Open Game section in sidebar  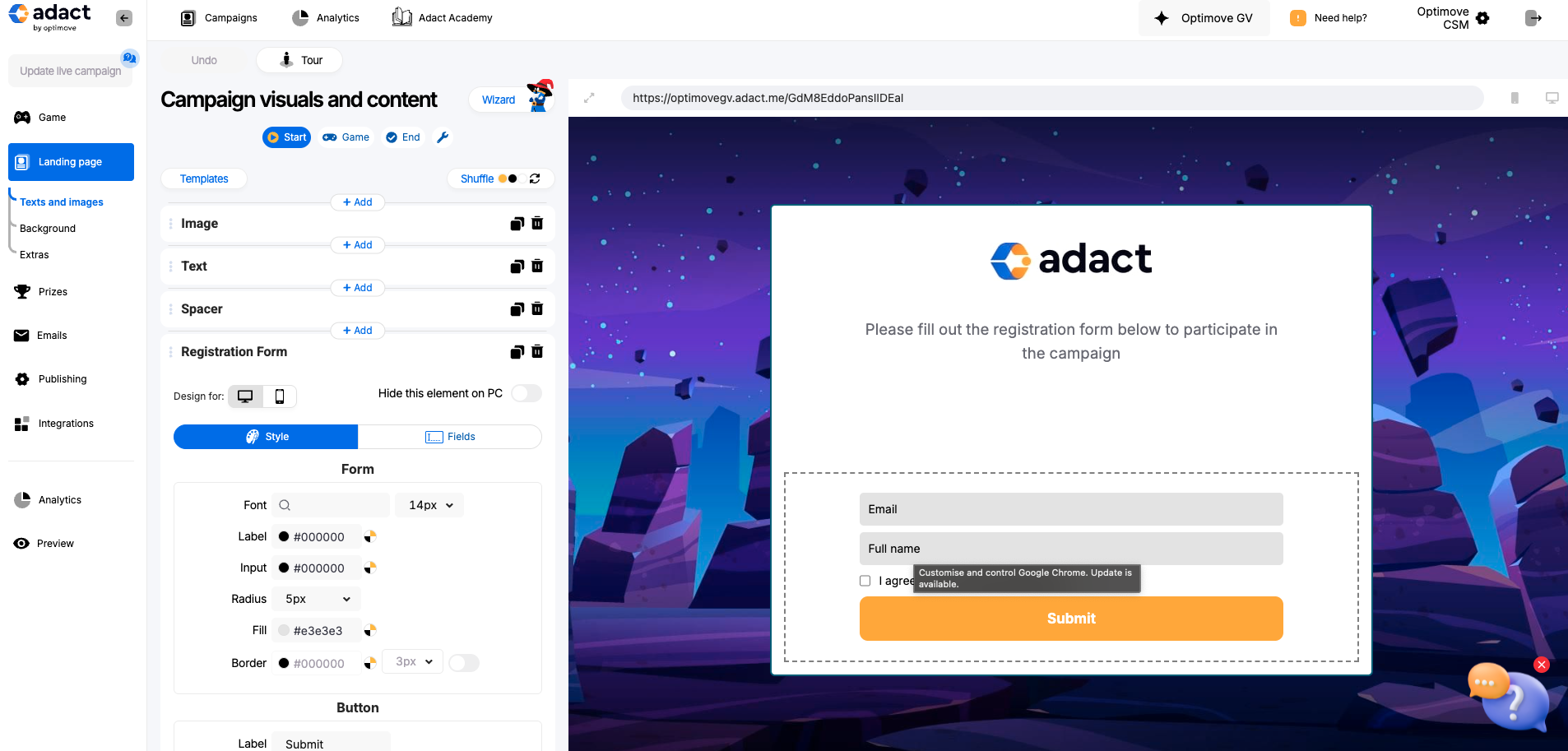41,118
